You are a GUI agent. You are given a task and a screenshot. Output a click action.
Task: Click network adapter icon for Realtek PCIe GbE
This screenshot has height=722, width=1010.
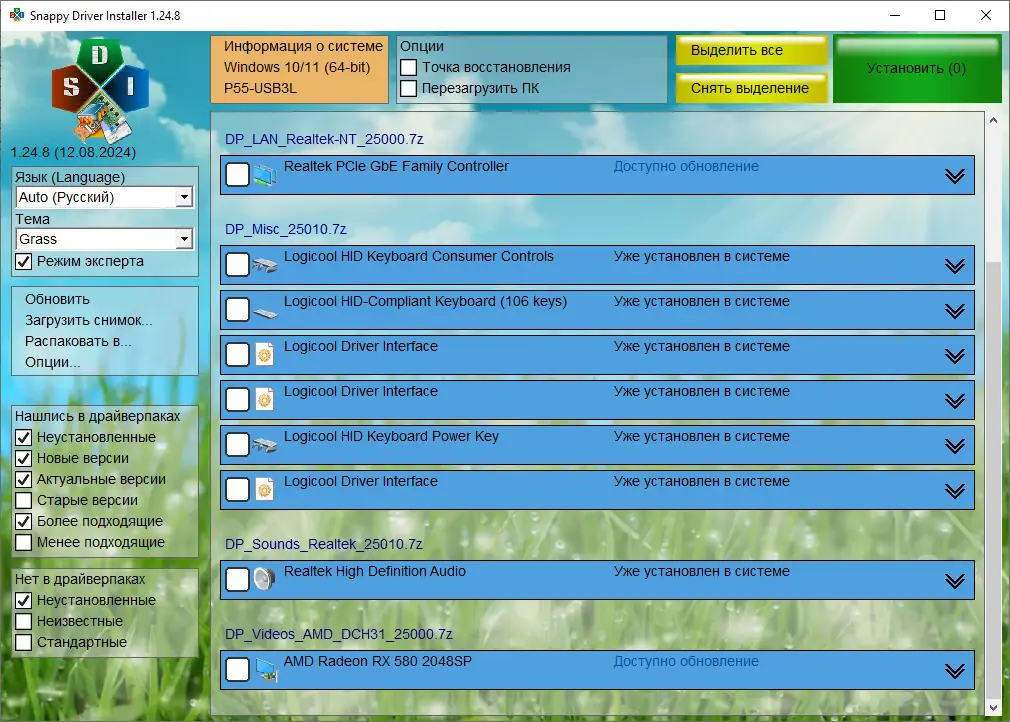(x=264, y=175)
